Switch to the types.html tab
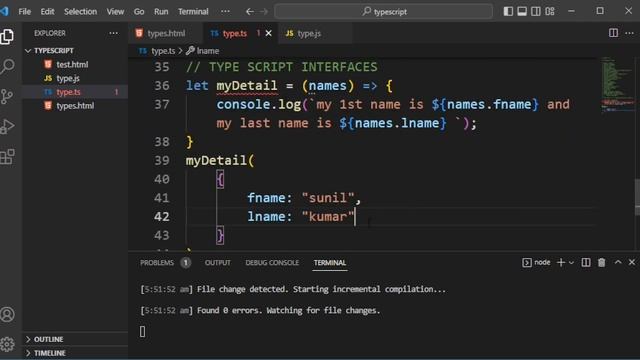 (x=166, y=33)
